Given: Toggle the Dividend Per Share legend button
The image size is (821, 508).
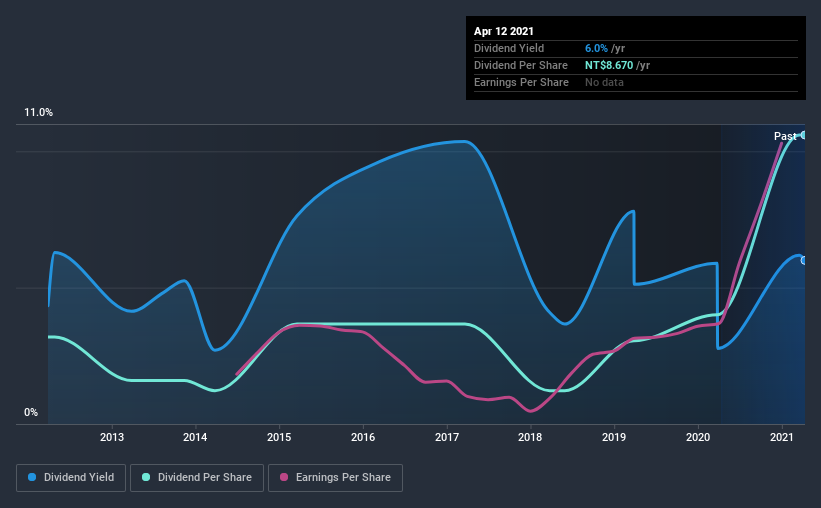Looking at the screenshot, I should pyautogui.click(x=197, y=478).
